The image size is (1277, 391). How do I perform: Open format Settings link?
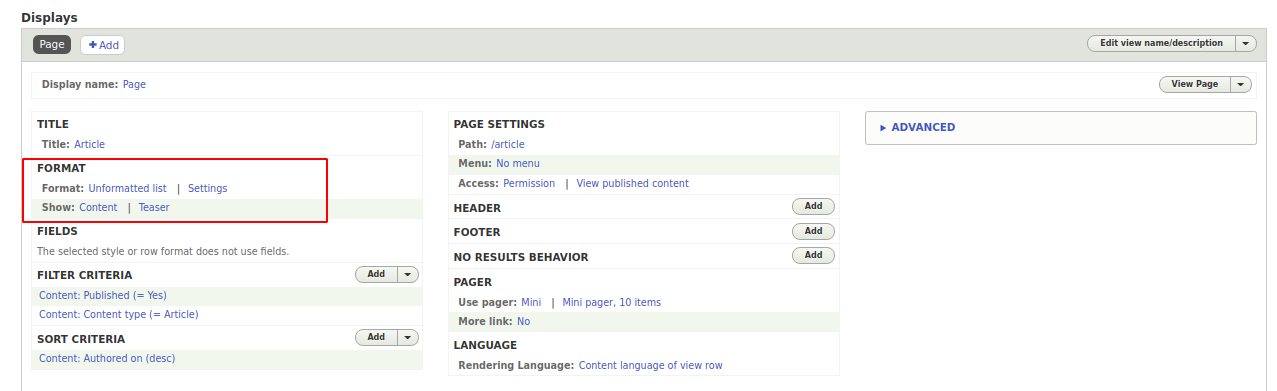point(207,188)
